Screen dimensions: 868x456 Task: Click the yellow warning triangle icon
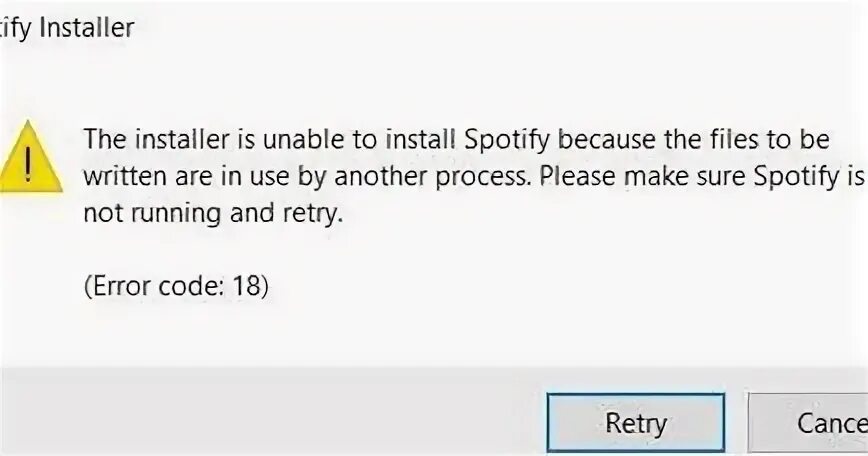click(x=29, y=157)
